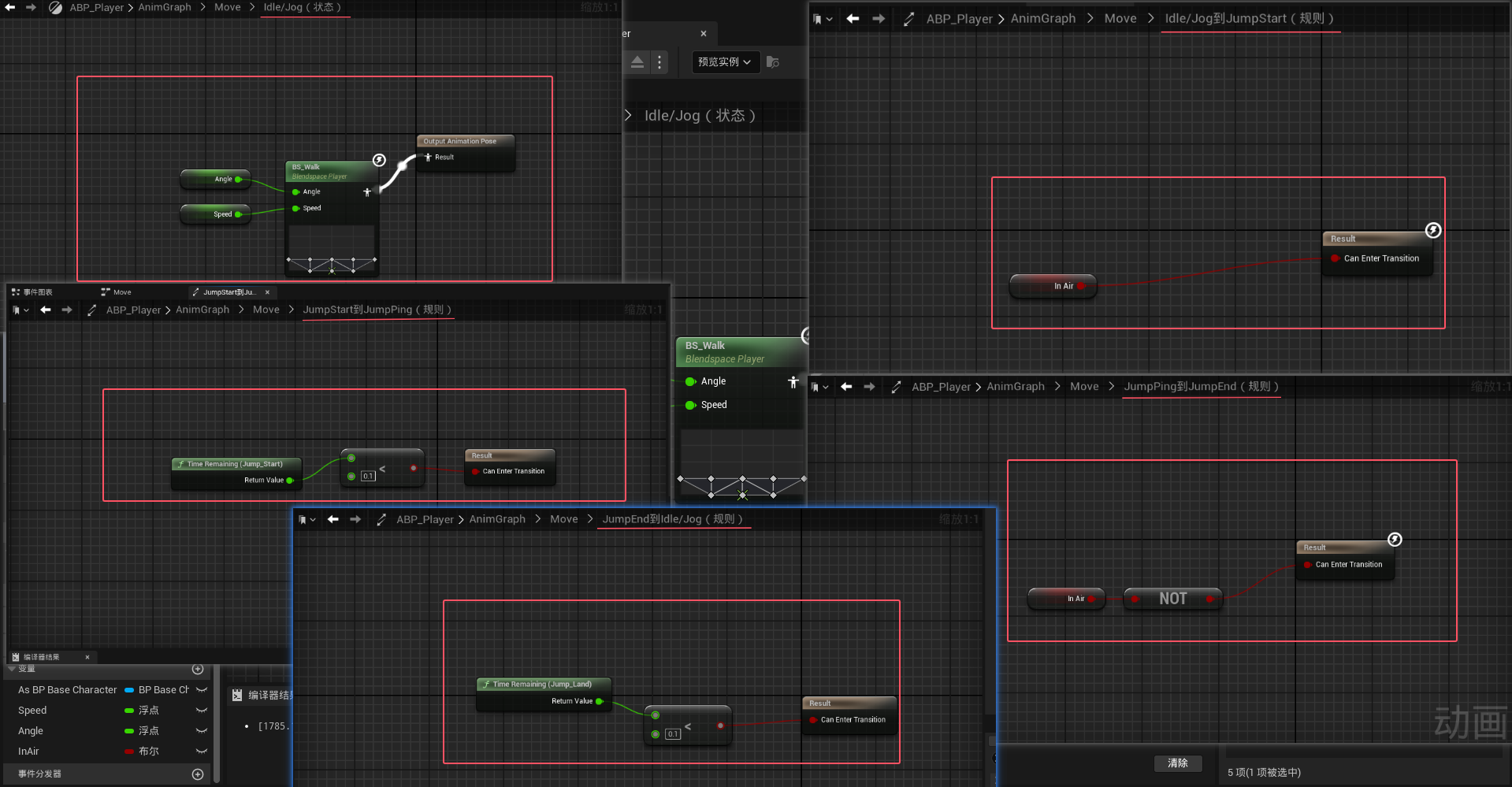Toggle visibility eye for Angle variable
Image resolution: width=1512 pixels, height=787 pixels.
coord(202,731)
